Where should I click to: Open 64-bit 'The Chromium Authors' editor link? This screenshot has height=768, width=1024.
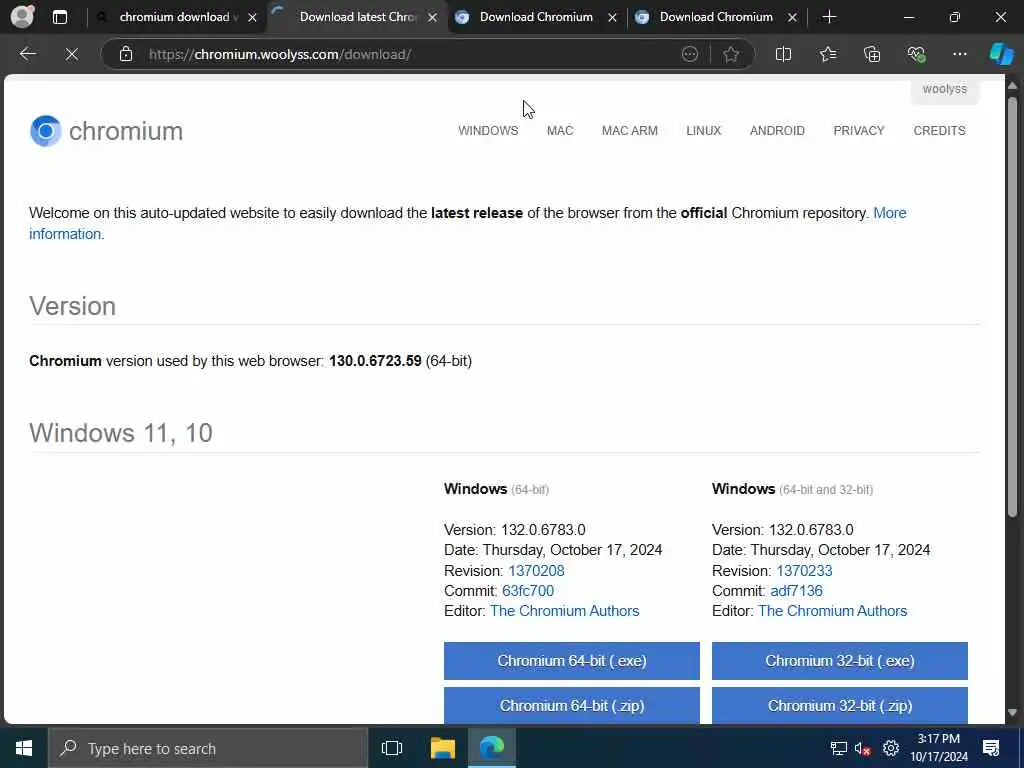(x=564, y=611)
